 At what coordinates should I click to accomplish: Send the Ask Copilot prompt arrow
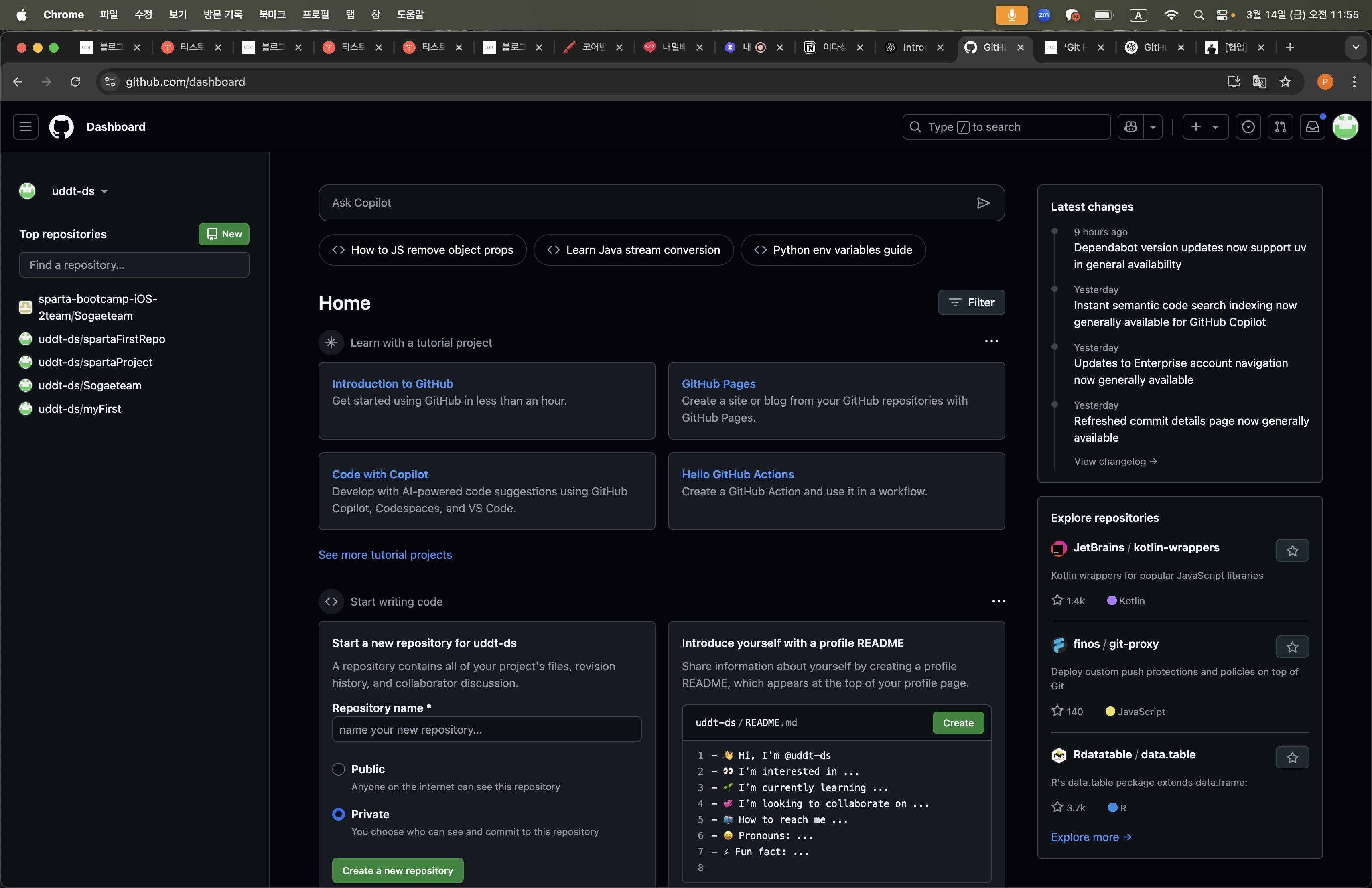[983, 203]
